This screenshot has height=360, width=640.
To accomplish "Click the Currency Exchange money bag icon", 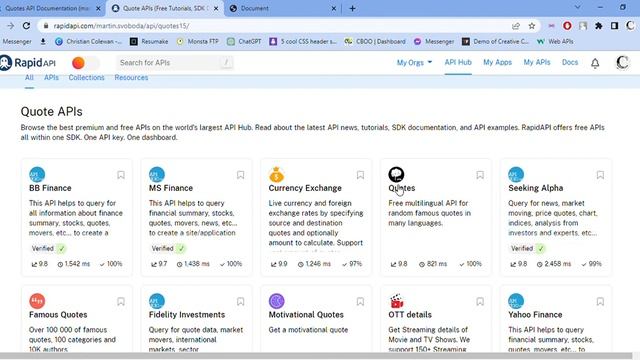I will coord(276,174).
